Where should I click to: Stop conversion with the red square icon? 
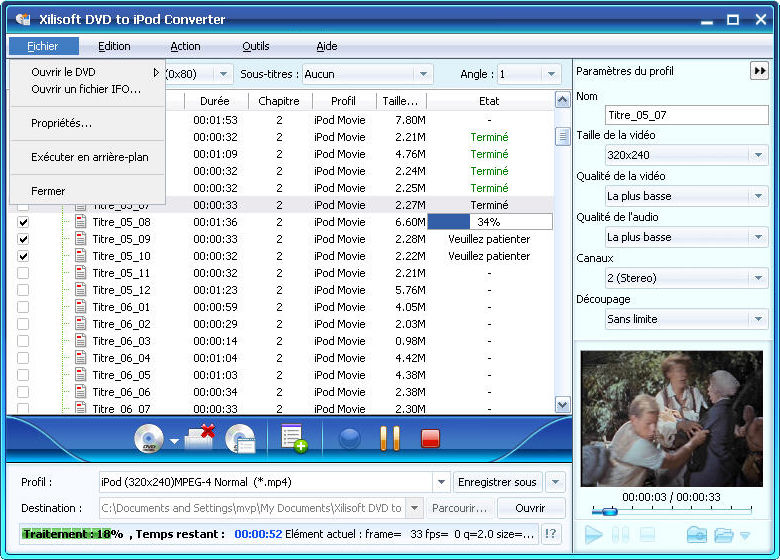(430, 439)
